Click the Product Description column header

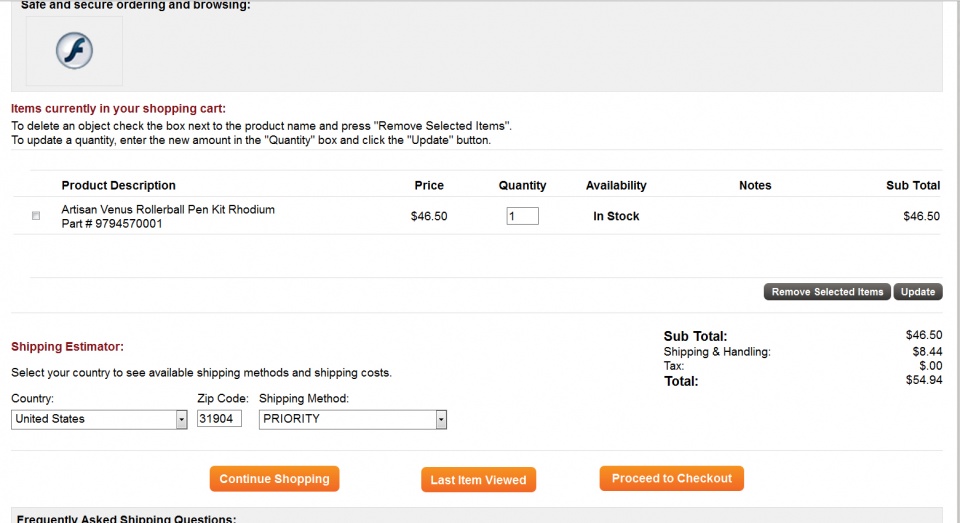[x=118, y=185]
